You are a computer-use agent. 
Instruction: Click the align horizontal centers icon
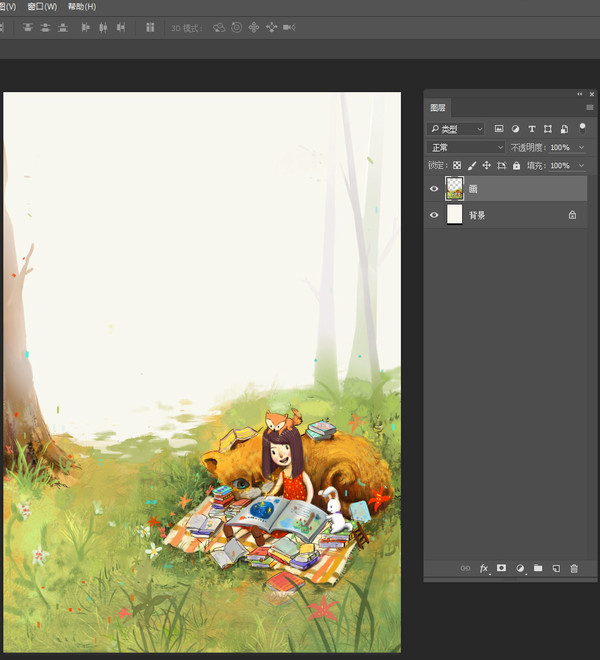coord(103,28)
